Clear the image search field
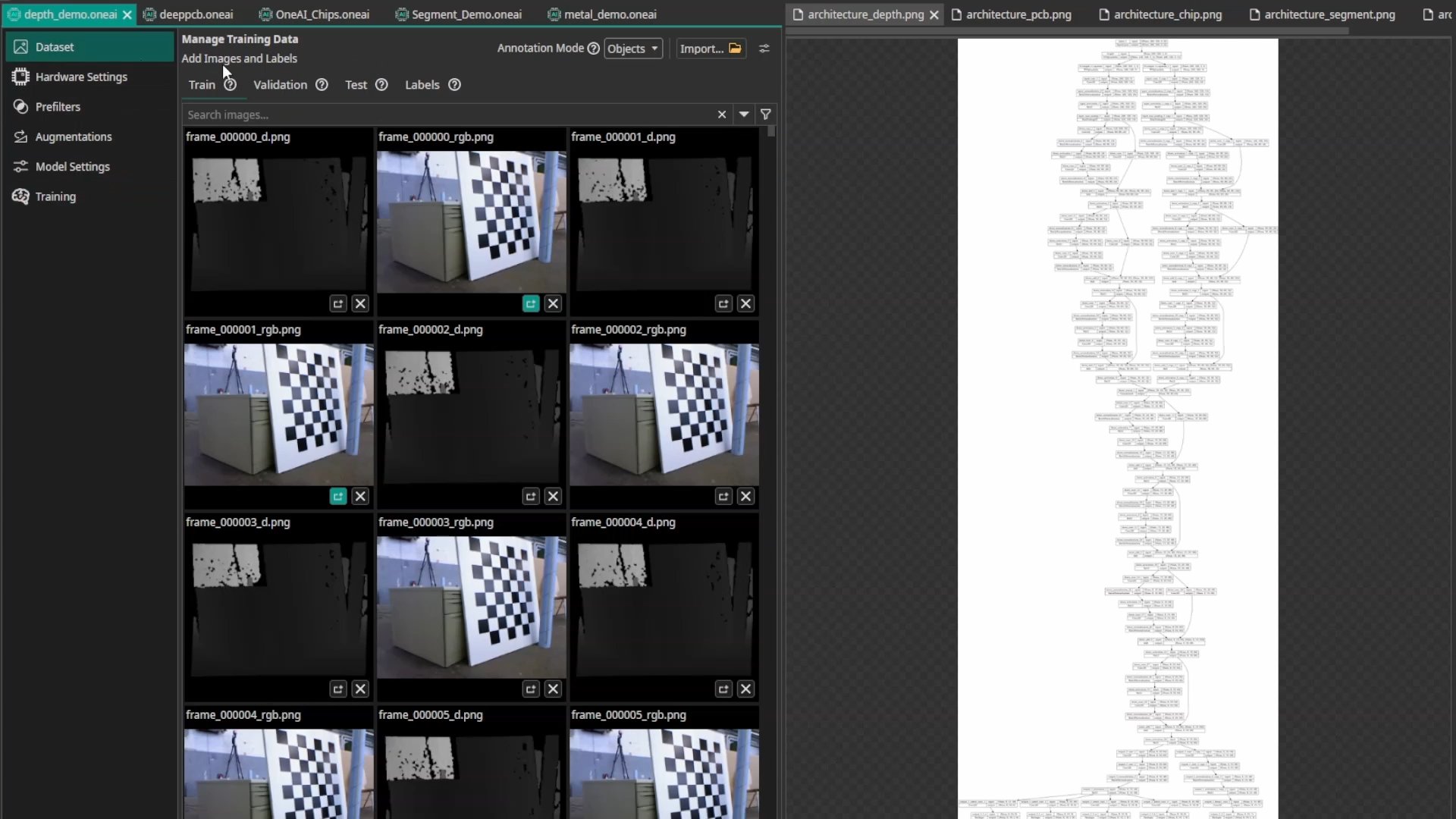 tap(721, 114)
